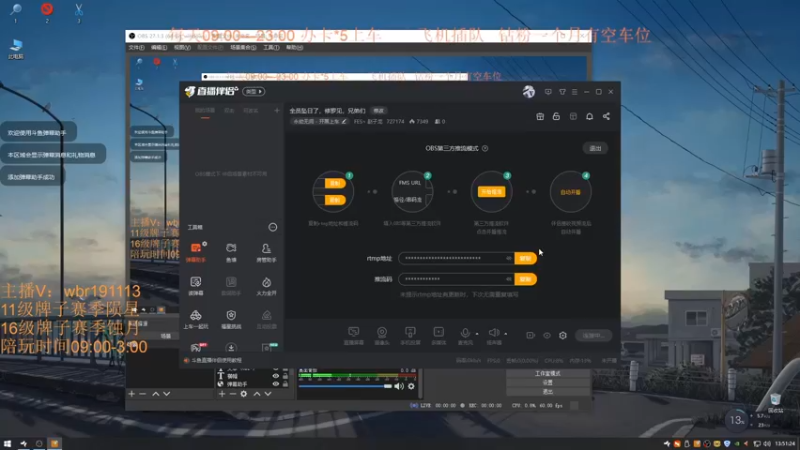Click the help icon beside OBS第三方推流模式
Viewport: 800px width, 450px height.
485,148
